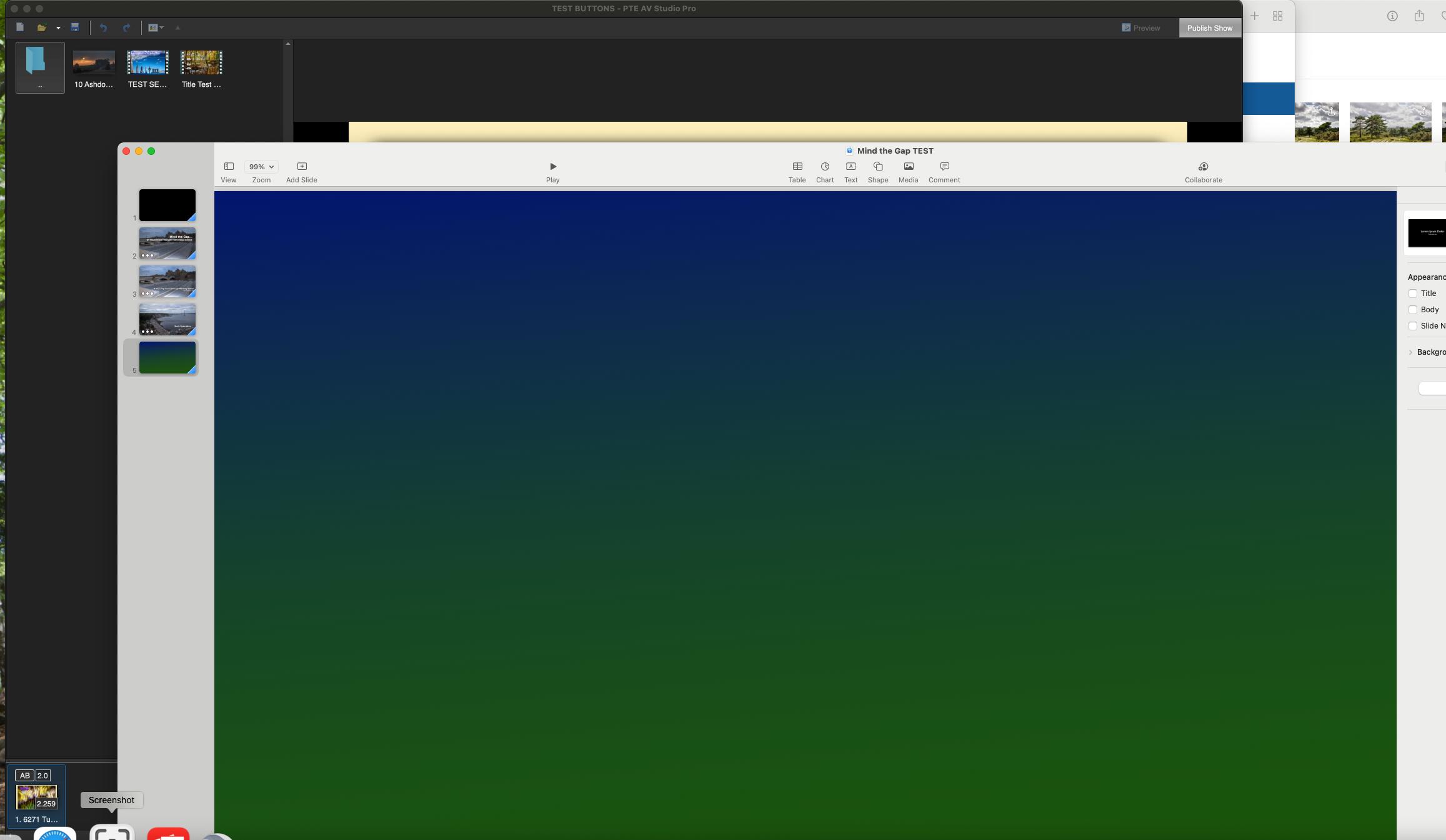This screenshot has width=1446, height=840.
Task: Add a Comment to the slide
Action: pos(944,167)
